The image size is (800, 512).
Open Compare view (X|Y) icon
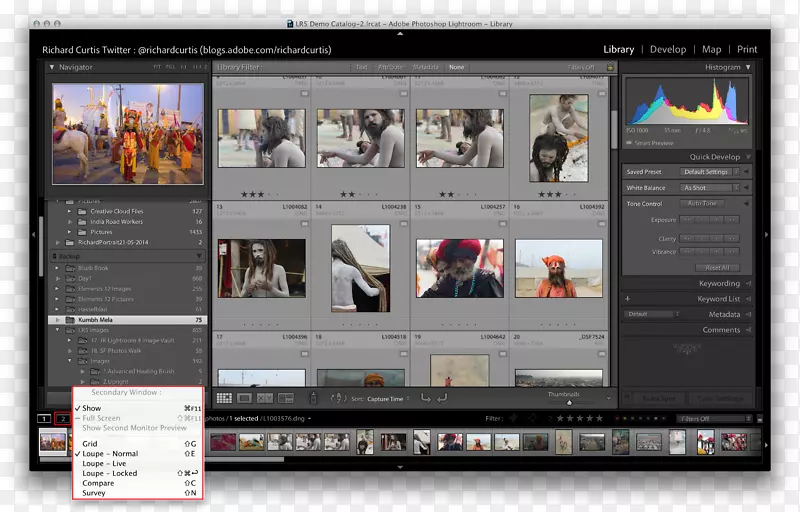(266, 398)
